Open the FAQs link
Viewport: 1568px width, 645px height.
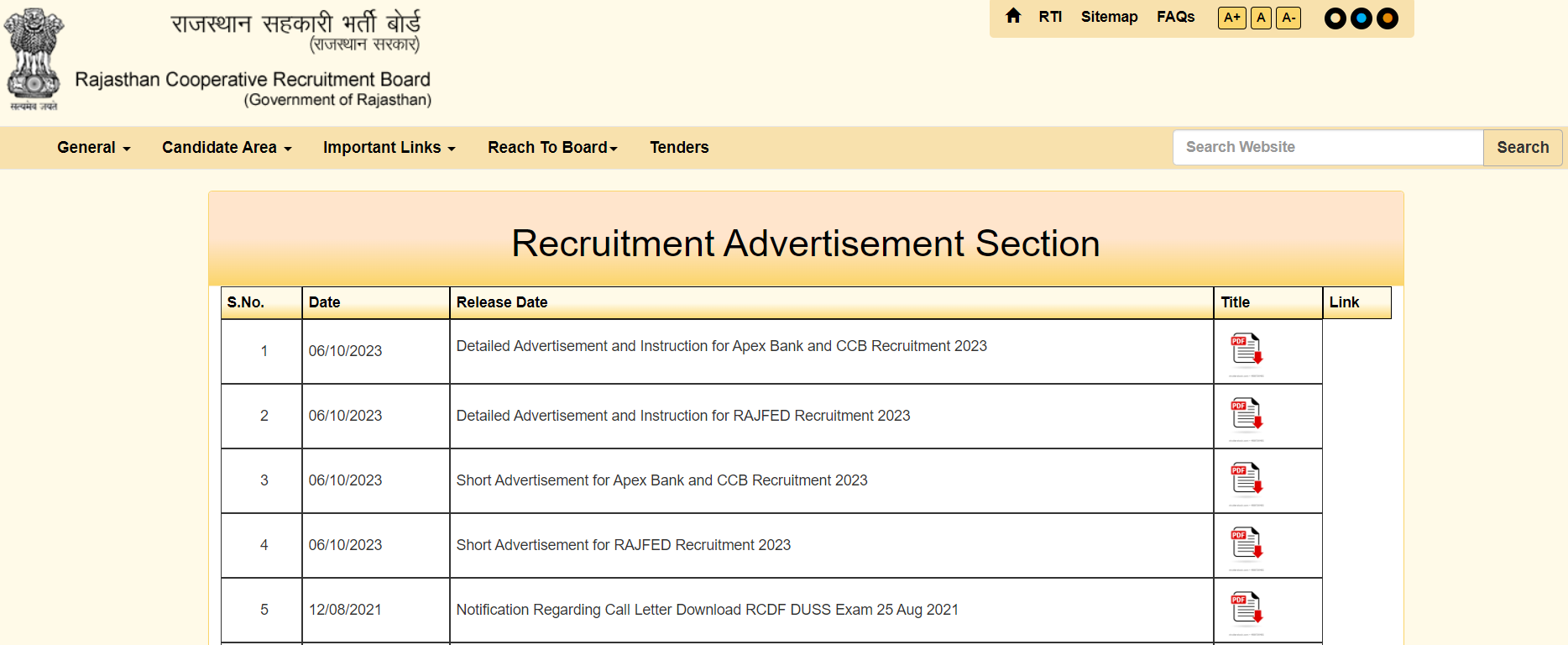point(1175,17)
